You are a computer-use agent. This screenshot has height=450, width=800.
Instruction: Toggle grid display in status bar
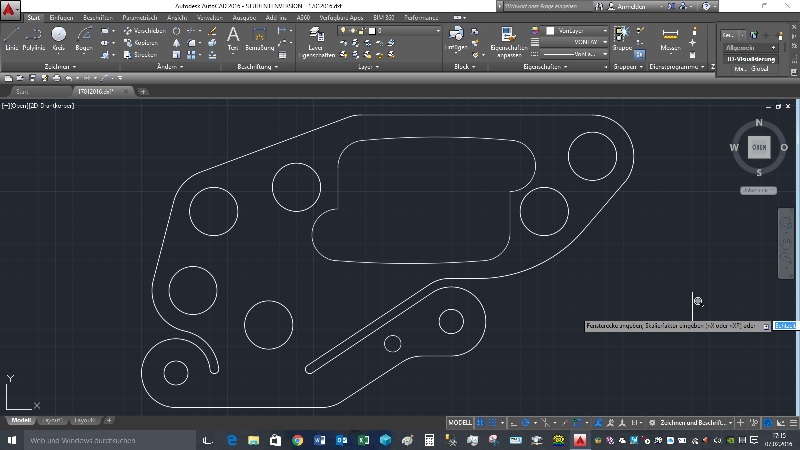click(481, 422)
